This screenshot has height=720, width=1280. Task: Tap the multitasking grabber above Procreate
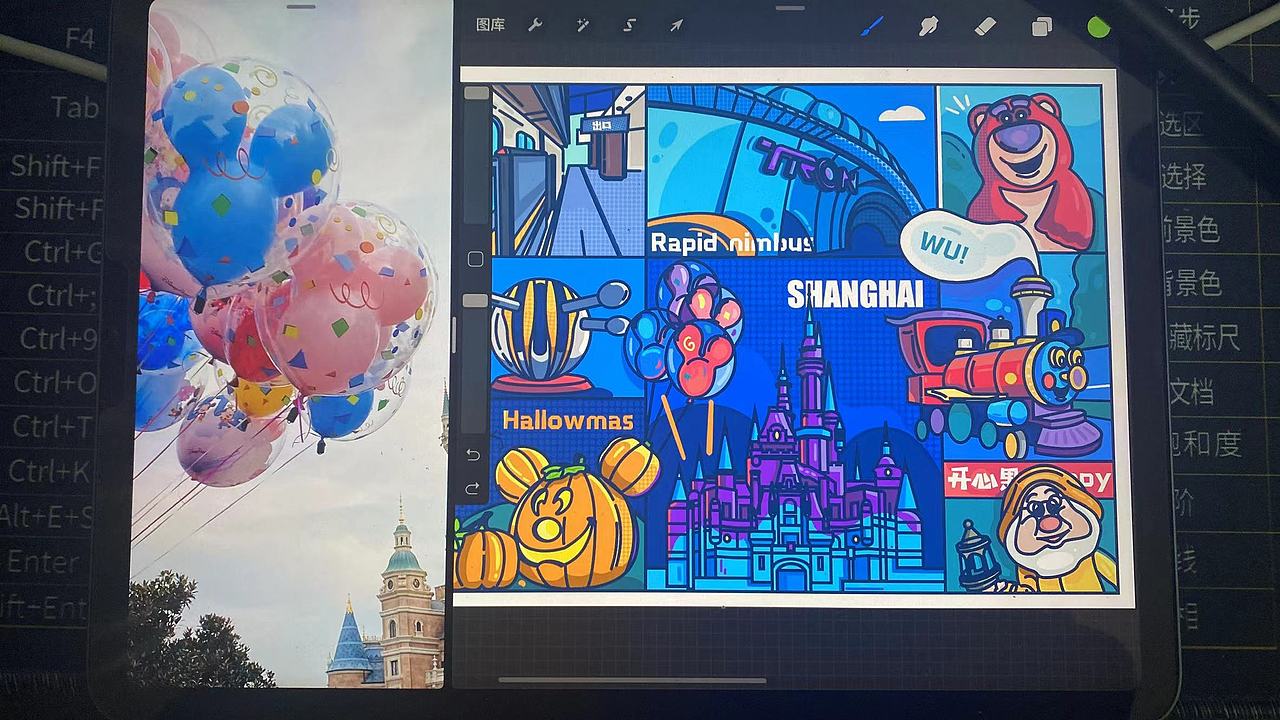tap(790, 7)
